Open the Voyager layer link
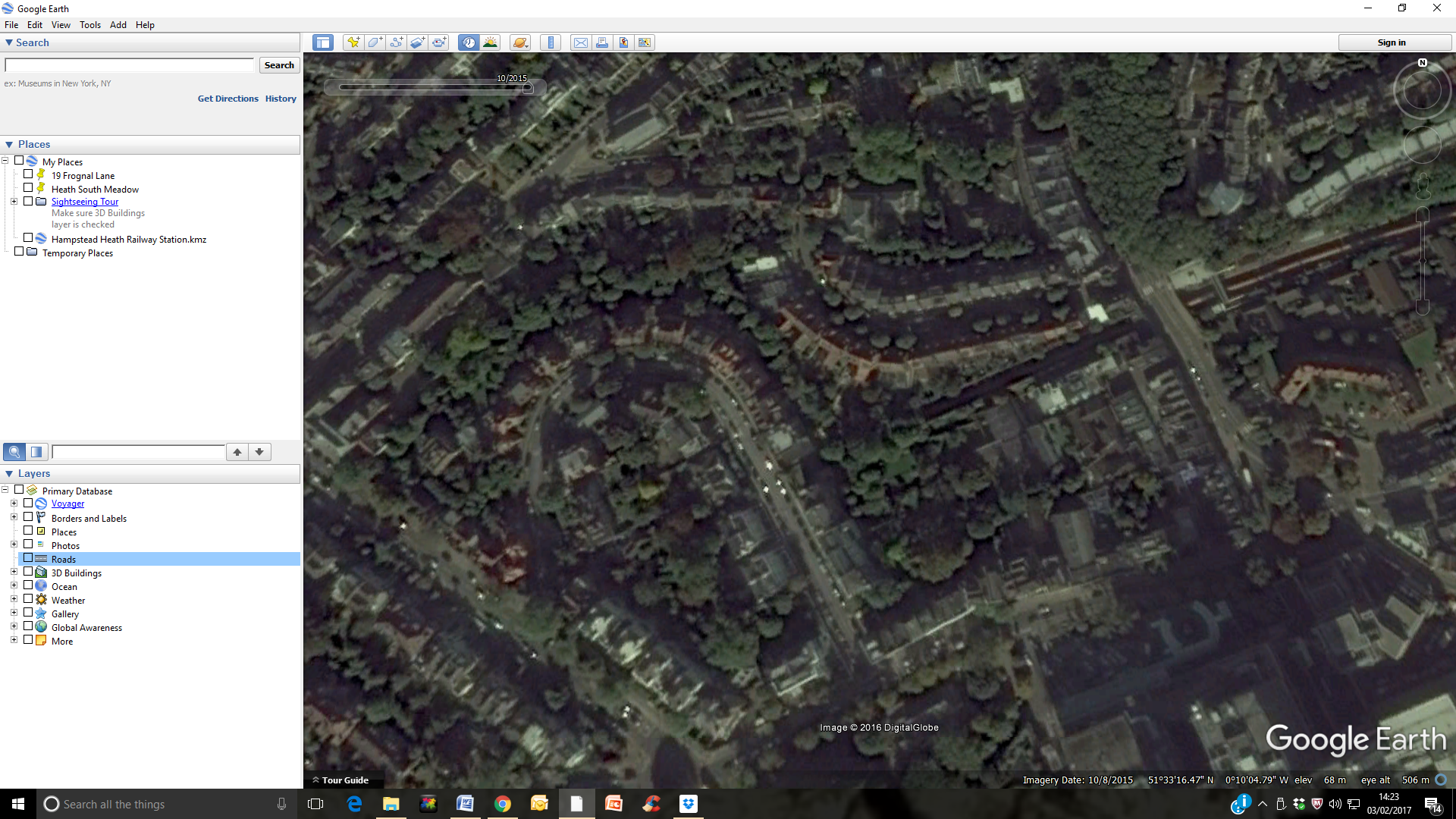Image resolution: width=1456 pixels, height=819 pixels. pyautogui.click(x=67, y=504)
